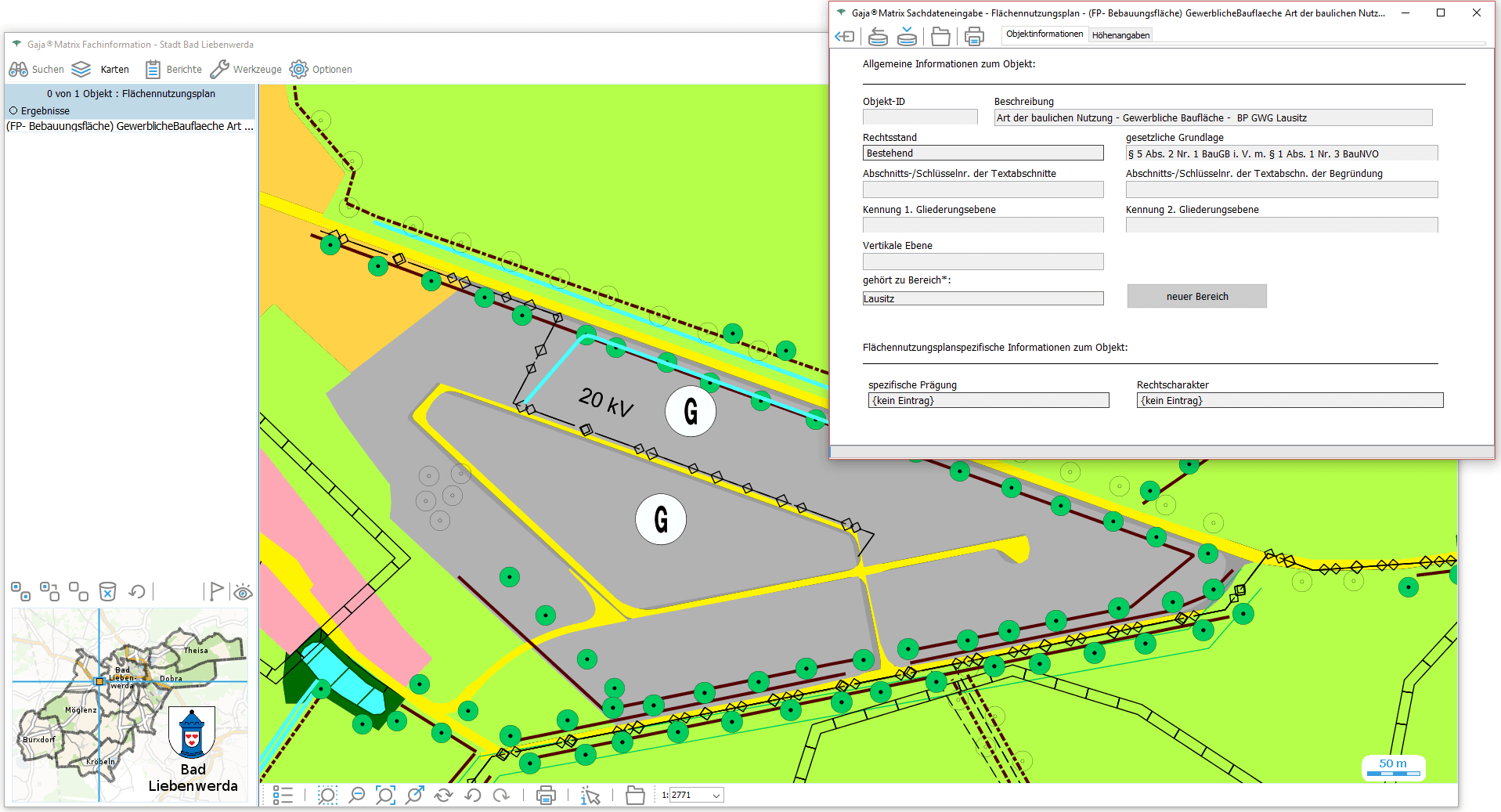Click the printer icon in the Sachdateneingabe window
1501x812 pixels.
(x=973, y=36)
